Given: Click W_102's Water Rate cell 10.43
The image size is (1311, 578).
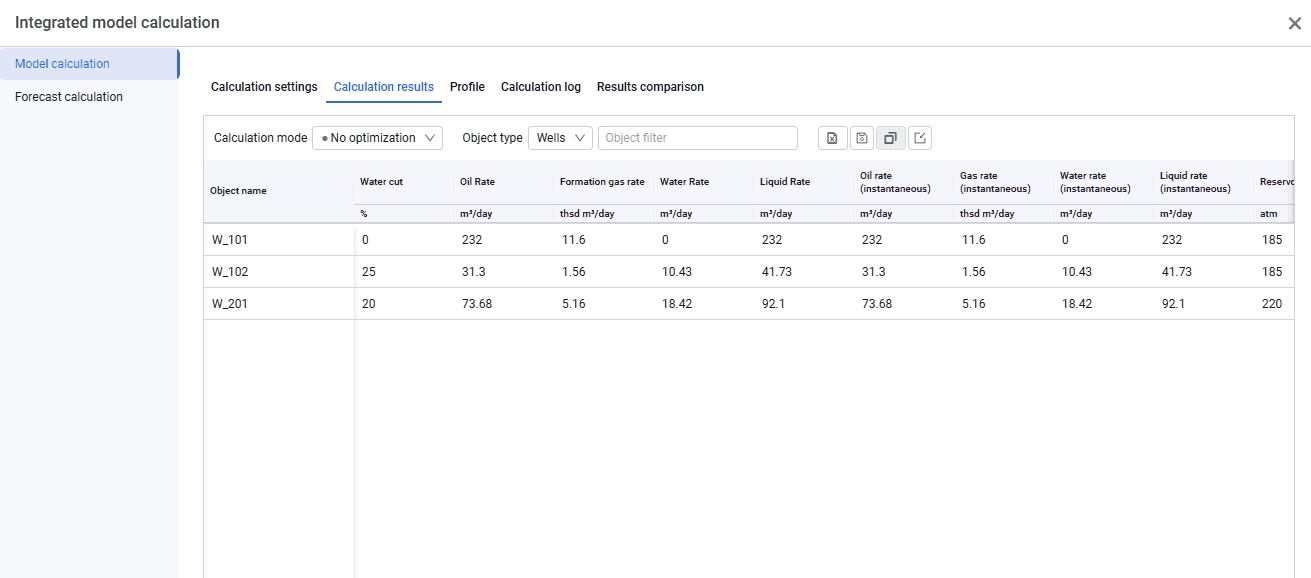Looking at the screenshot, I should click(x=677, y=272).
